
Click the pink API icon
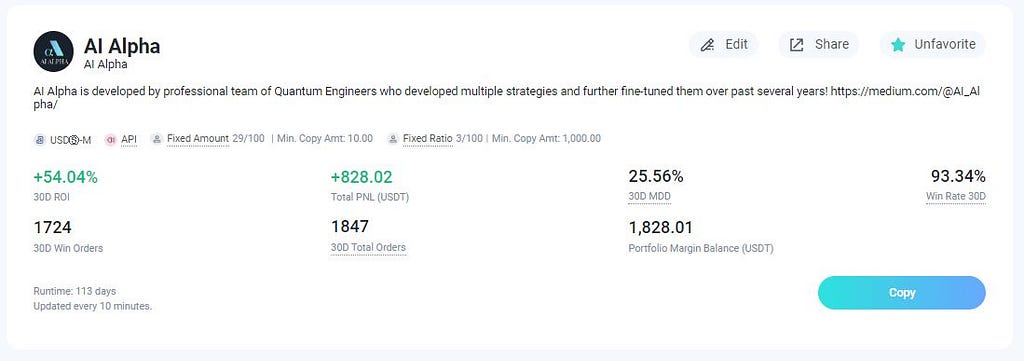point(110,139)
